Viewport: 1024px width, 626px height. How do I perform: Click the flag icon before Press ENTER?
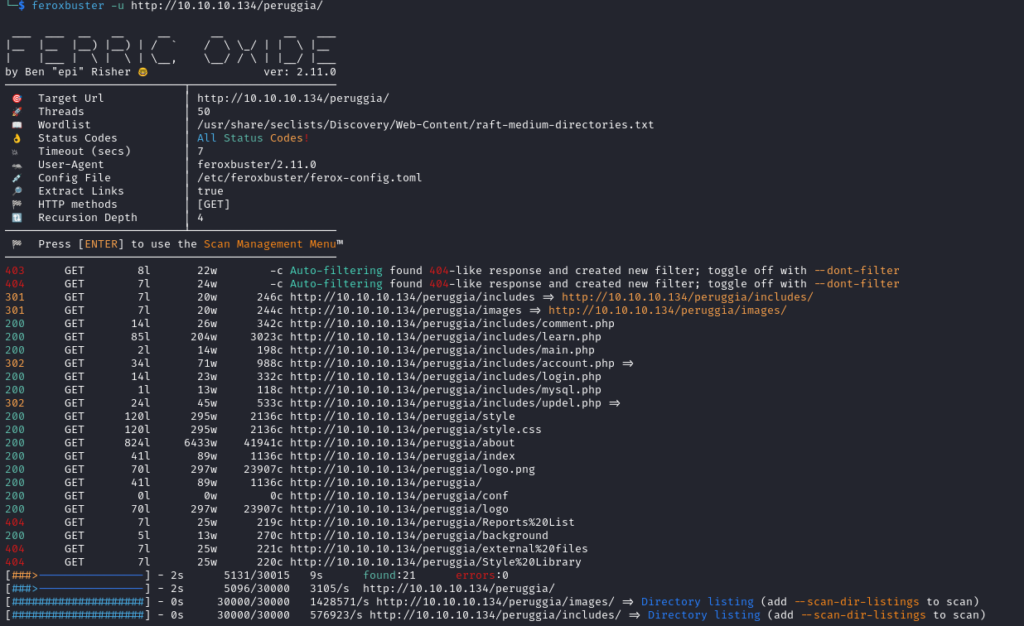click(16, 244)
